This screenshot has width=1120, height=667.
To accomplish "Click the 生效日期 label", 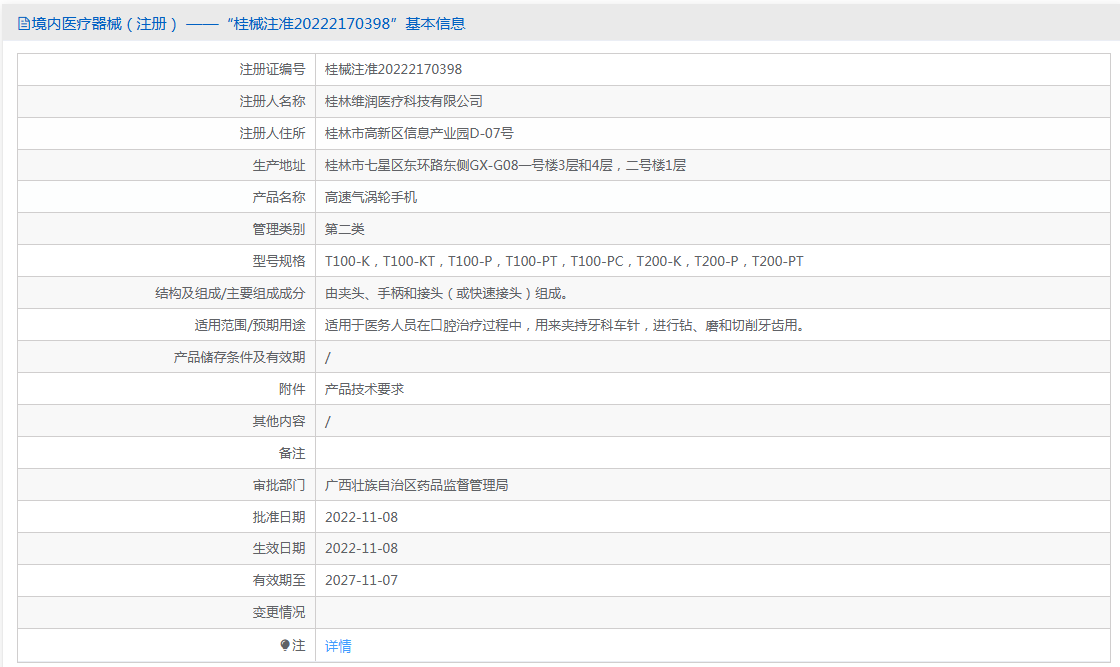I will [x=279, y=548].
